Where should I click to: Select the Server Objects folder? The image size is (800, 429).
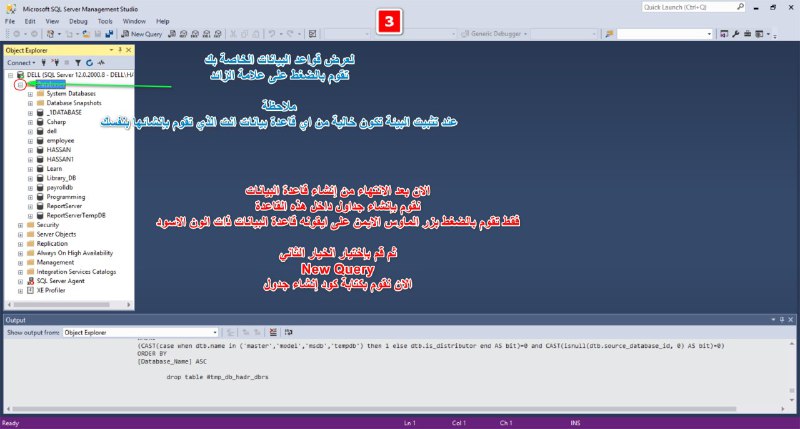[x=56, y=234]
